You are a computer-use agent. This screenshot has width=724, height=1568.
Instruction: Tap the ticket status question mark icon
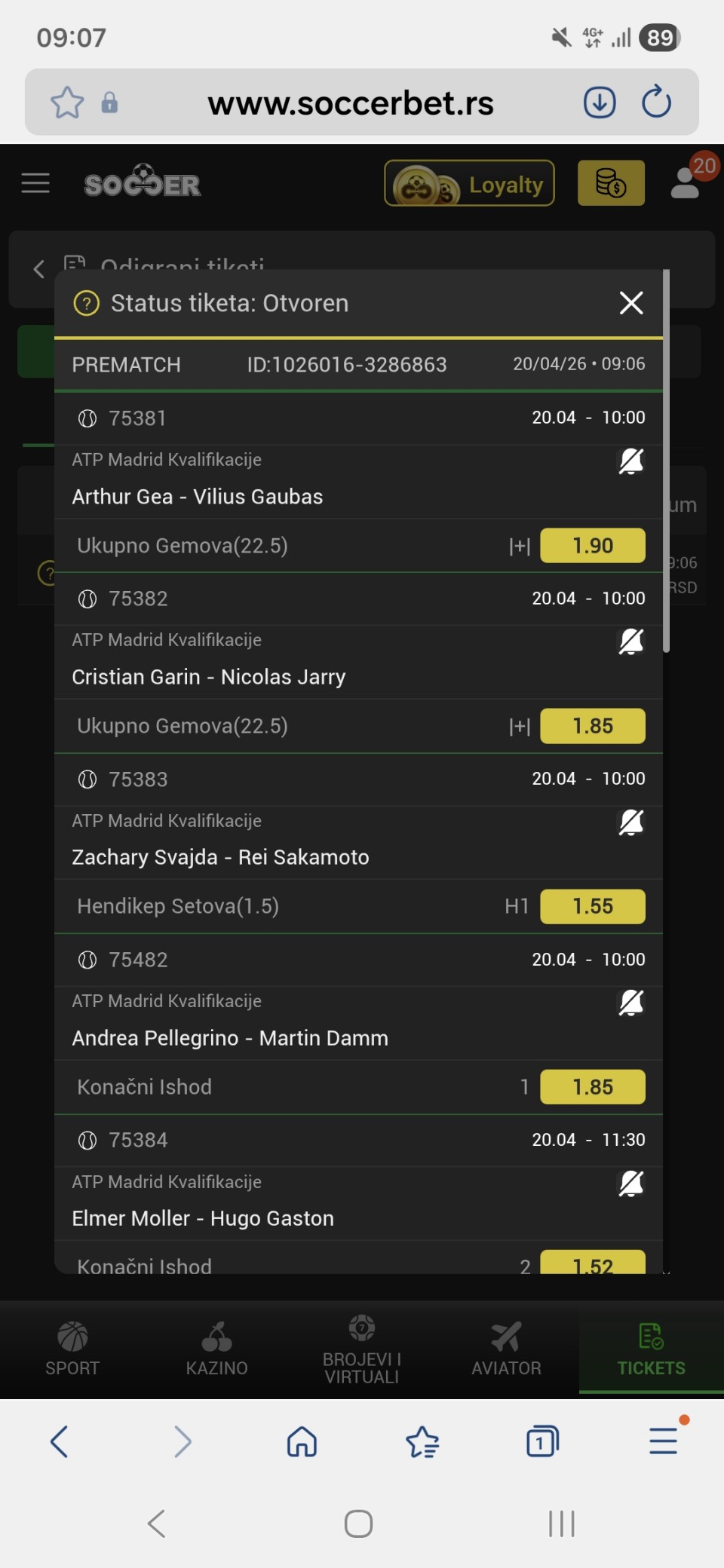(87, 304)
